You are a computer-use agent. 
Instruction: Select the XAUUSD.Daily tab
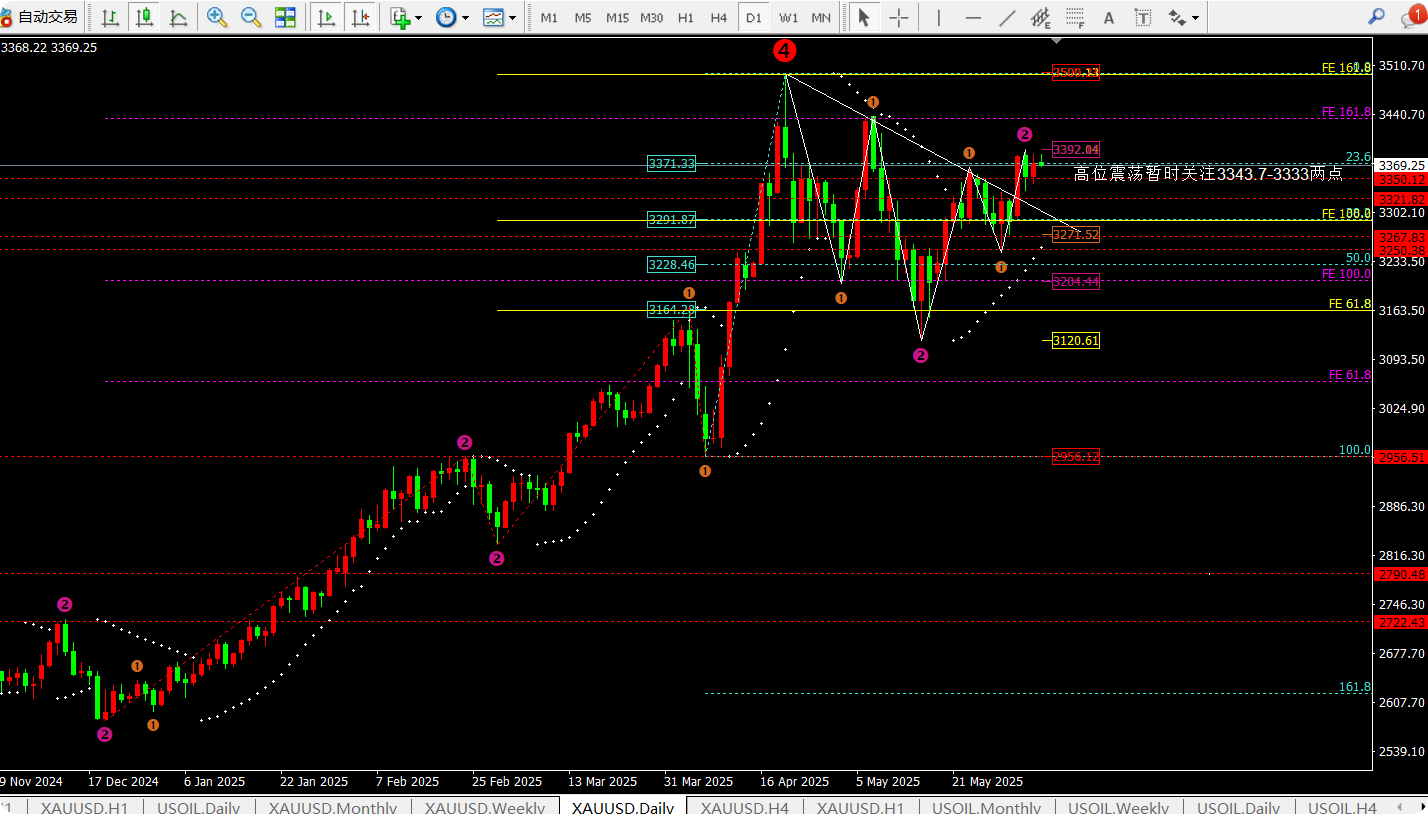tap(622, 807)
